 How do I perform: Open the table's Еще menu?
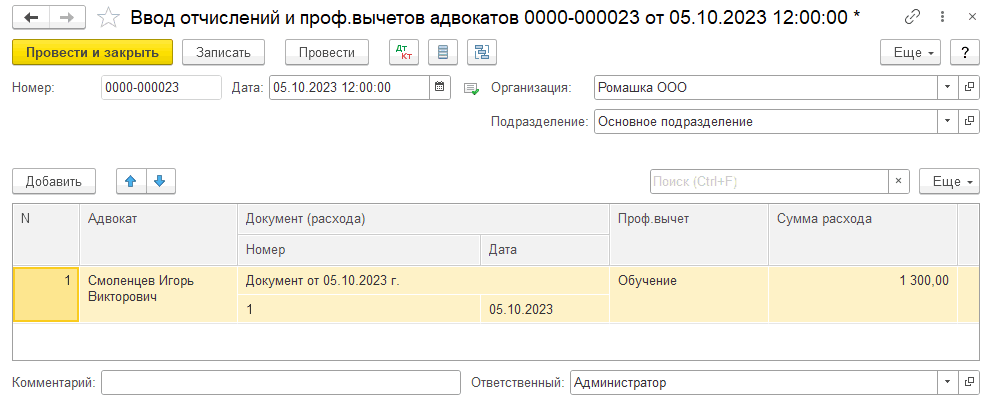point(948,181)
